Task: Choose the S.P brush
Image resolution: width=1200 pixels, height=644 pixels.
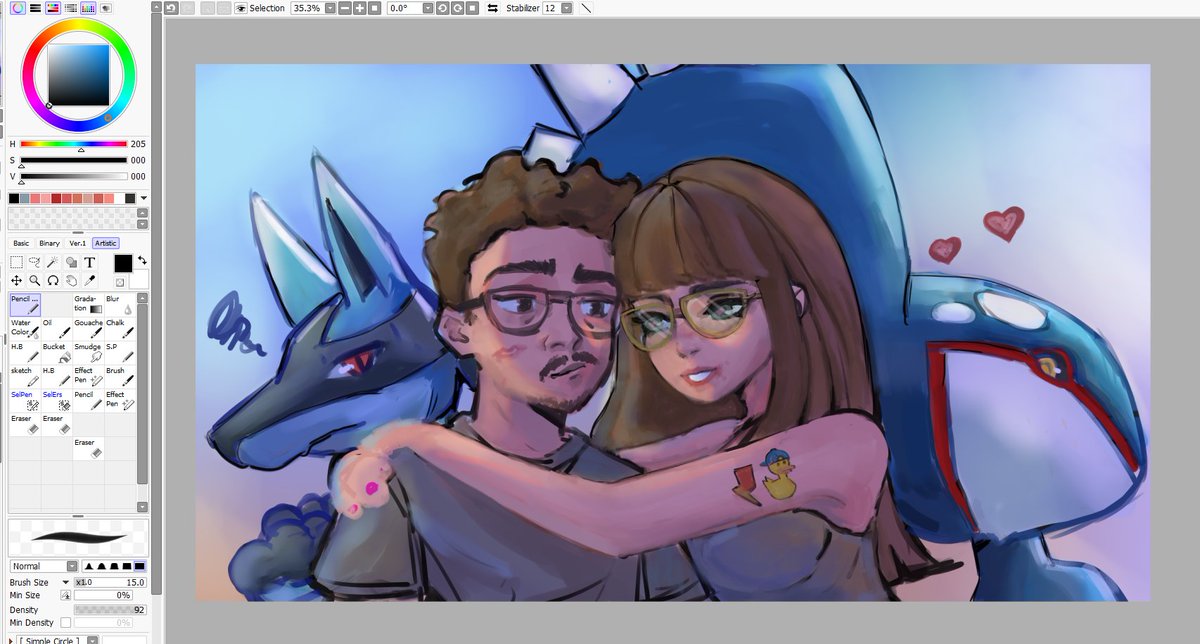Action: (120, 352)
